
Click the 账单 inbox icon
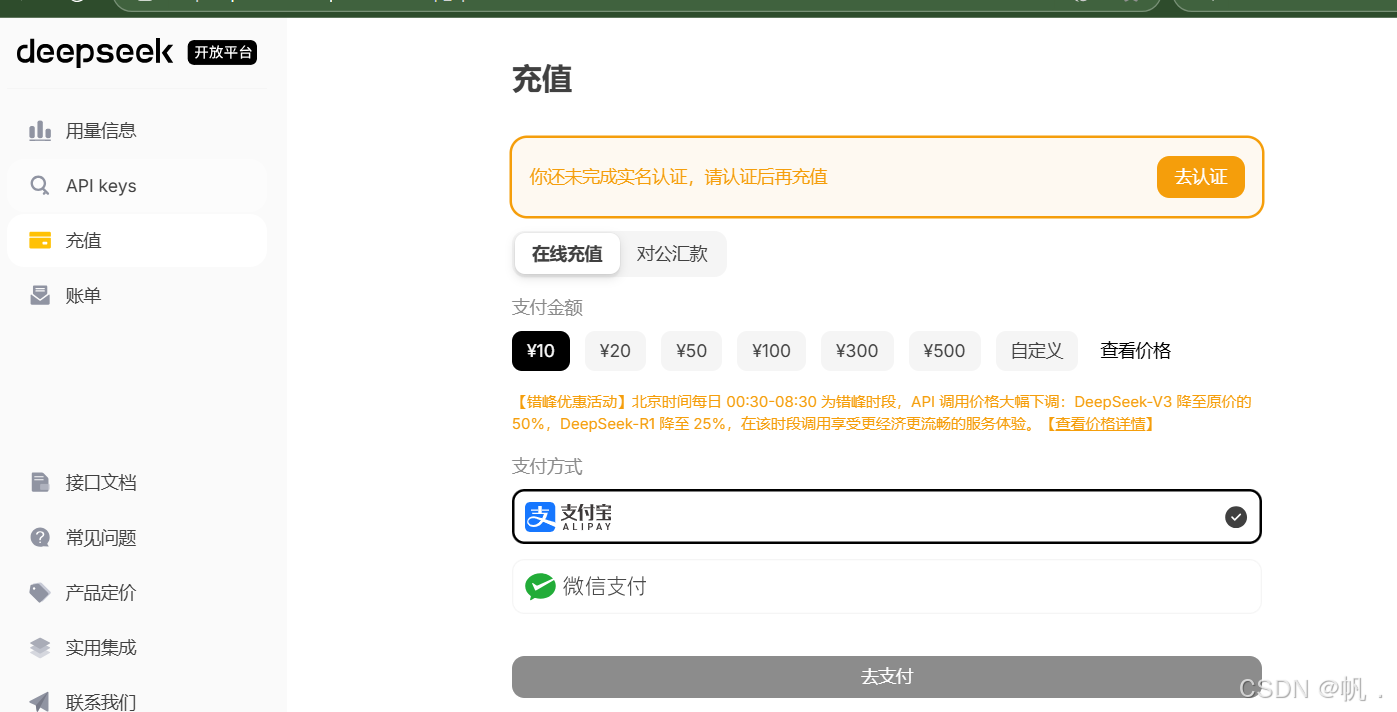40,295
